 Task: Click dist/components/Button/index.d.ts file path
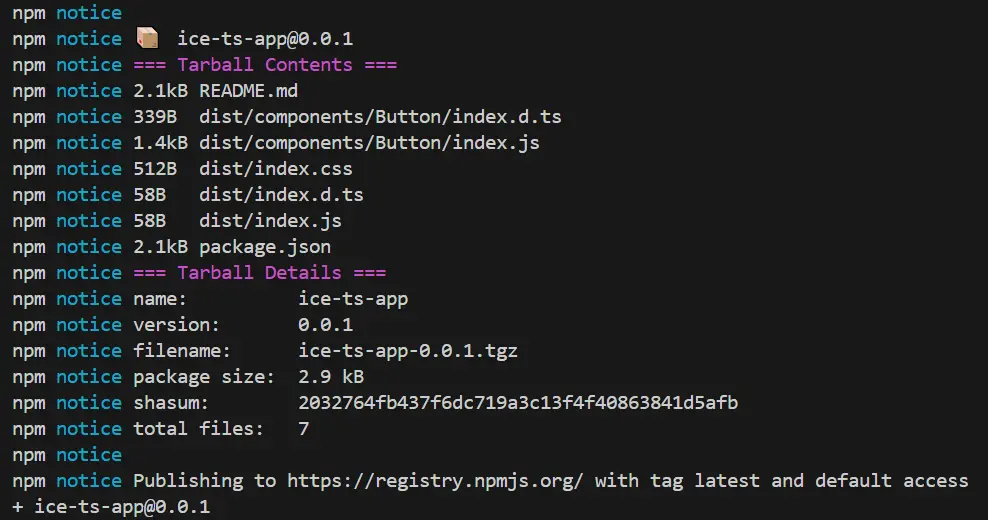(x=380, y=117)
